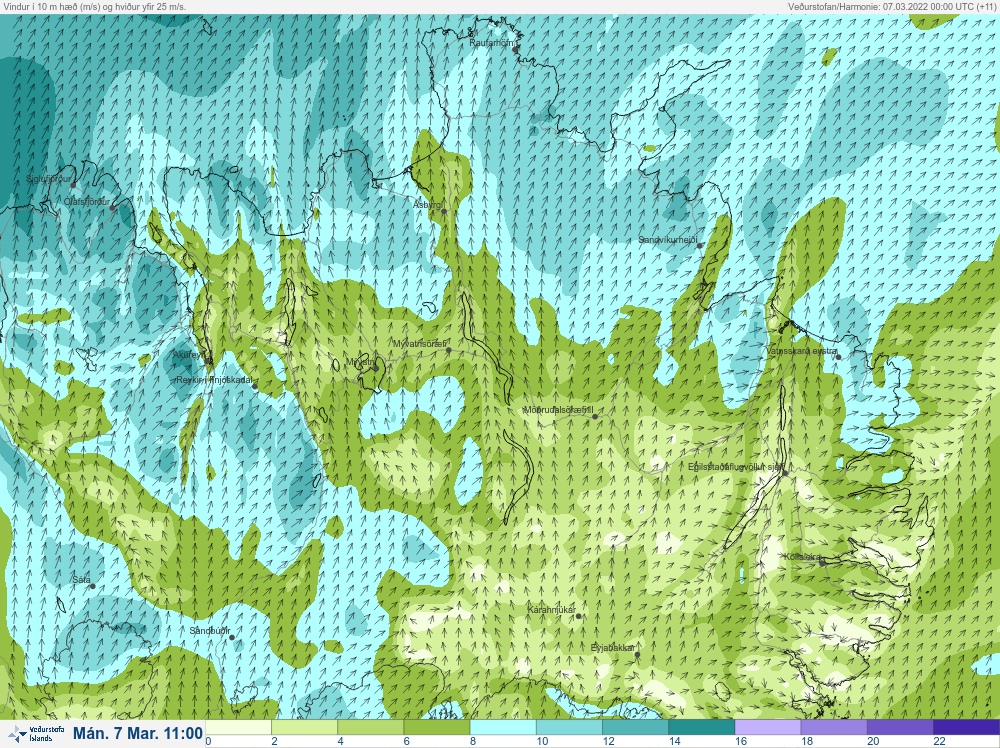Select the Ásbyrgi station marker

[444, 211]
